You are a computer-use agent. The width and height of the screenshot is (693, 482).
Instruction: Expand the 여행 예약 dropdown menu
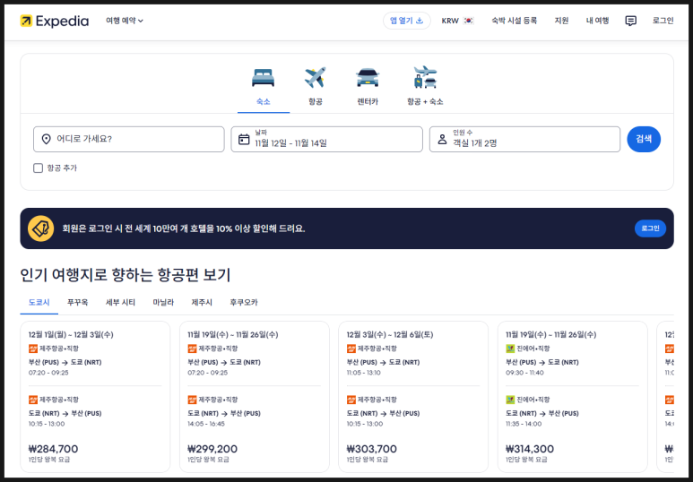click(124, 21)
